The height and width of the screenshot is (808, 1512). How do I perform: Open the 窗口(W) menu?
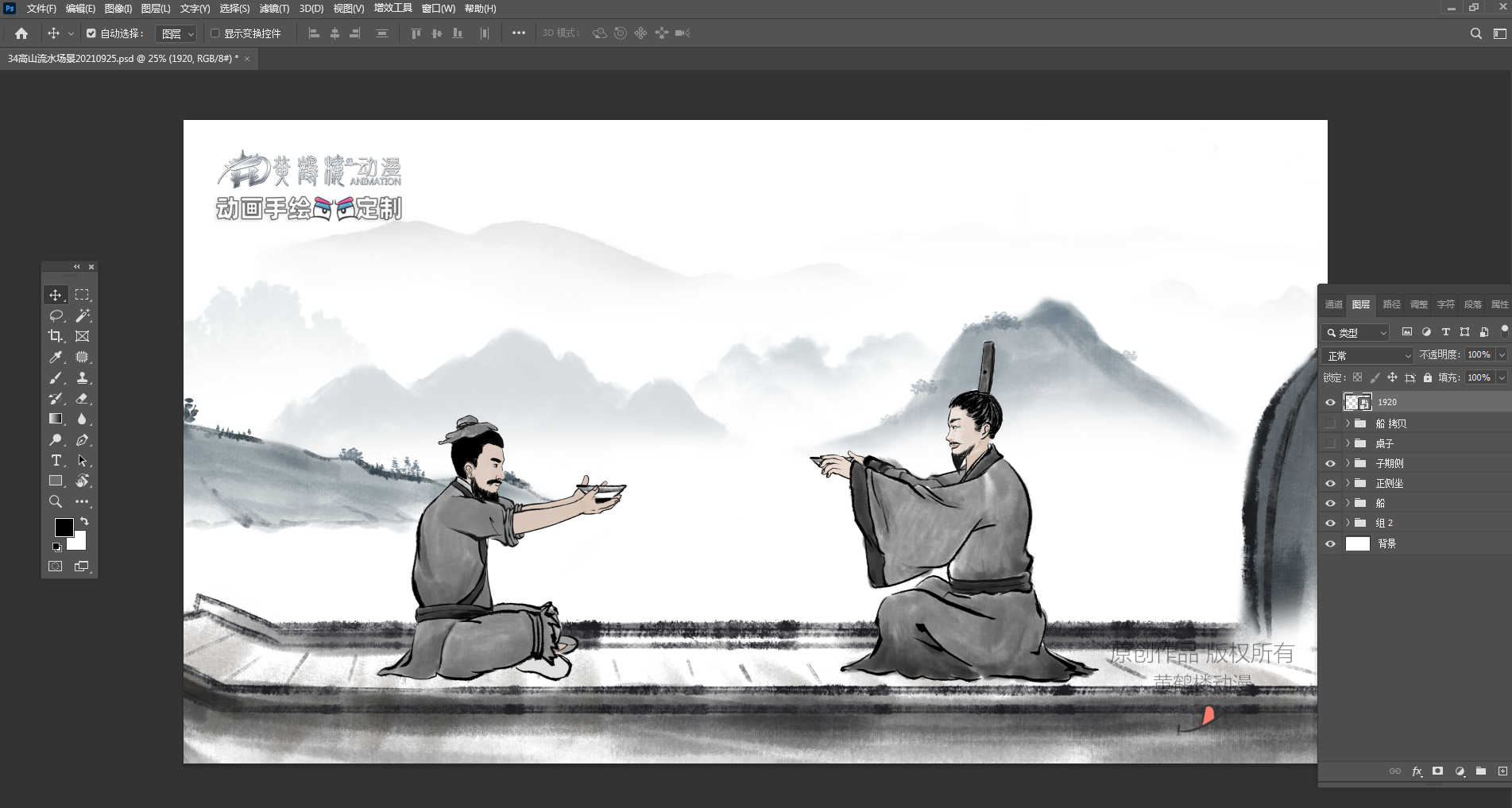[x=439, y=9]
